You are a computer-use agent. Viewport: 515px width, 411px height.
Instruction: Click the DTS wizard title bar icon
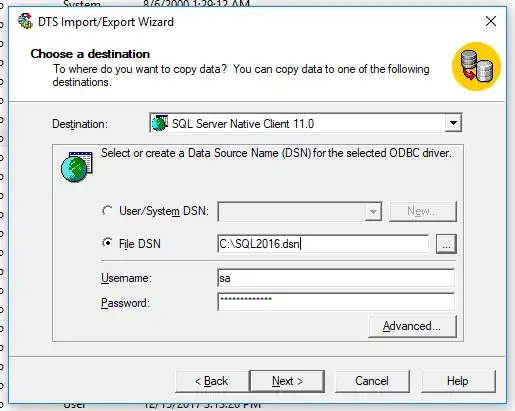coord(25,21)
